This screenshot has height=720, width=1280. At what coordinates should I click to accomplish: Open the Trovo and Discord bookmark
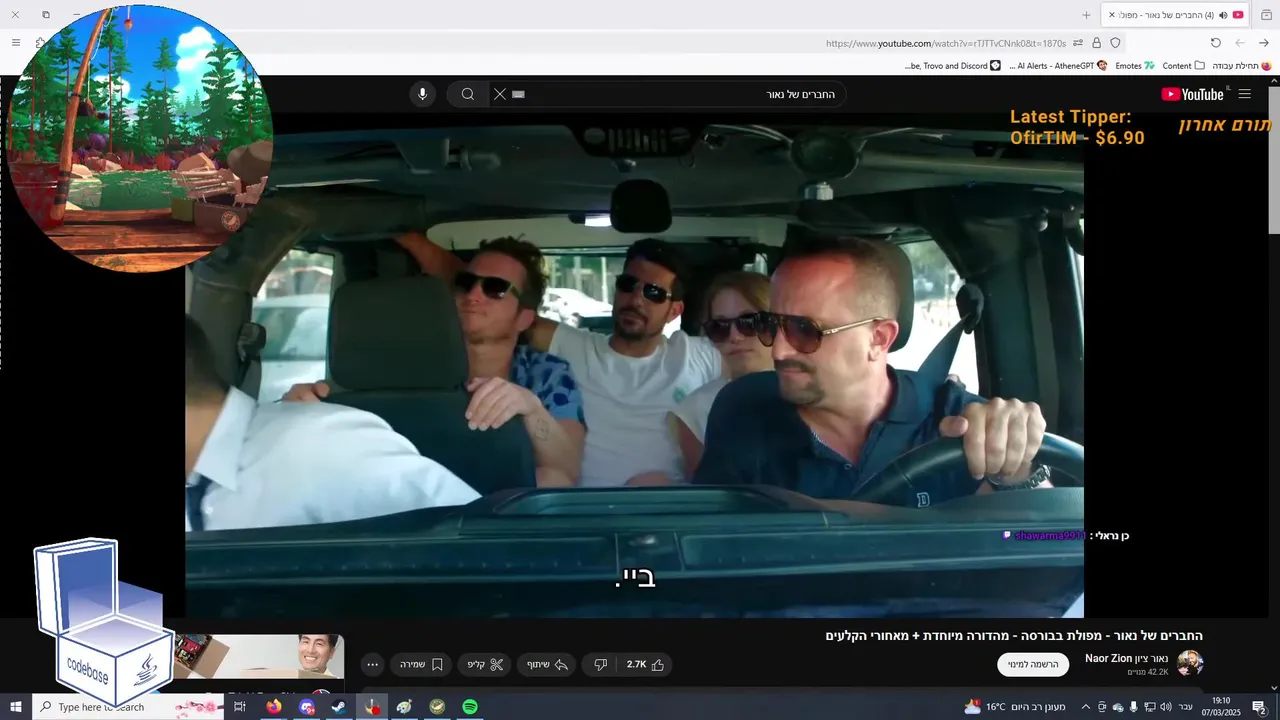952,66
